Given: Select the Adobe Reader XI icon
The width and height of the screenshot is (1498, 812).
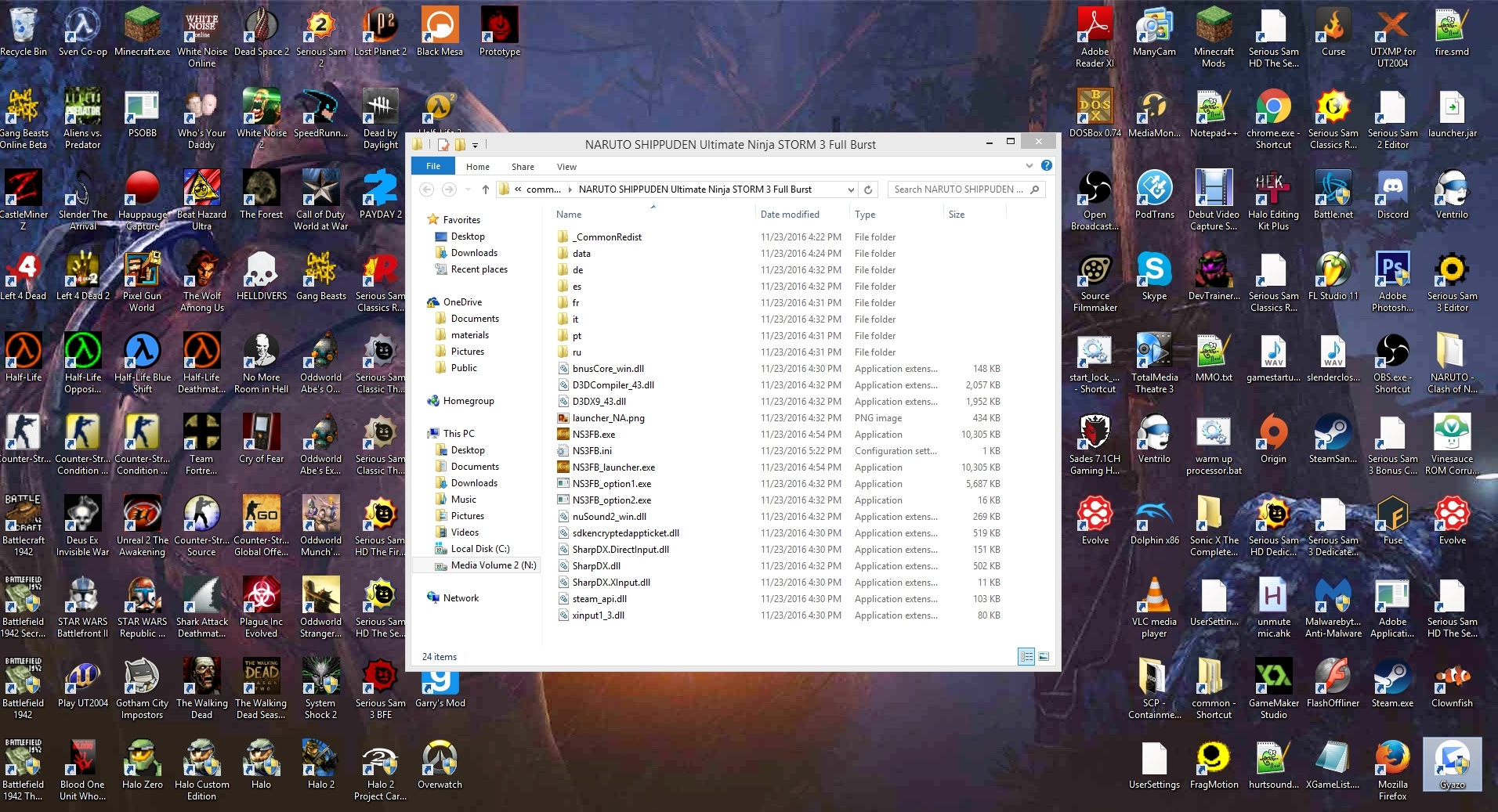Looking at the screenshot, I should tap(1095, 37).
